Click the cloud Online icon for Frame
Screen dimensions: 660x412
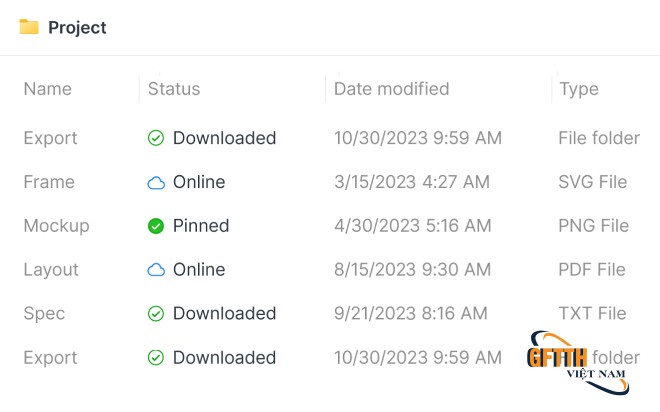tap(156, 182)
